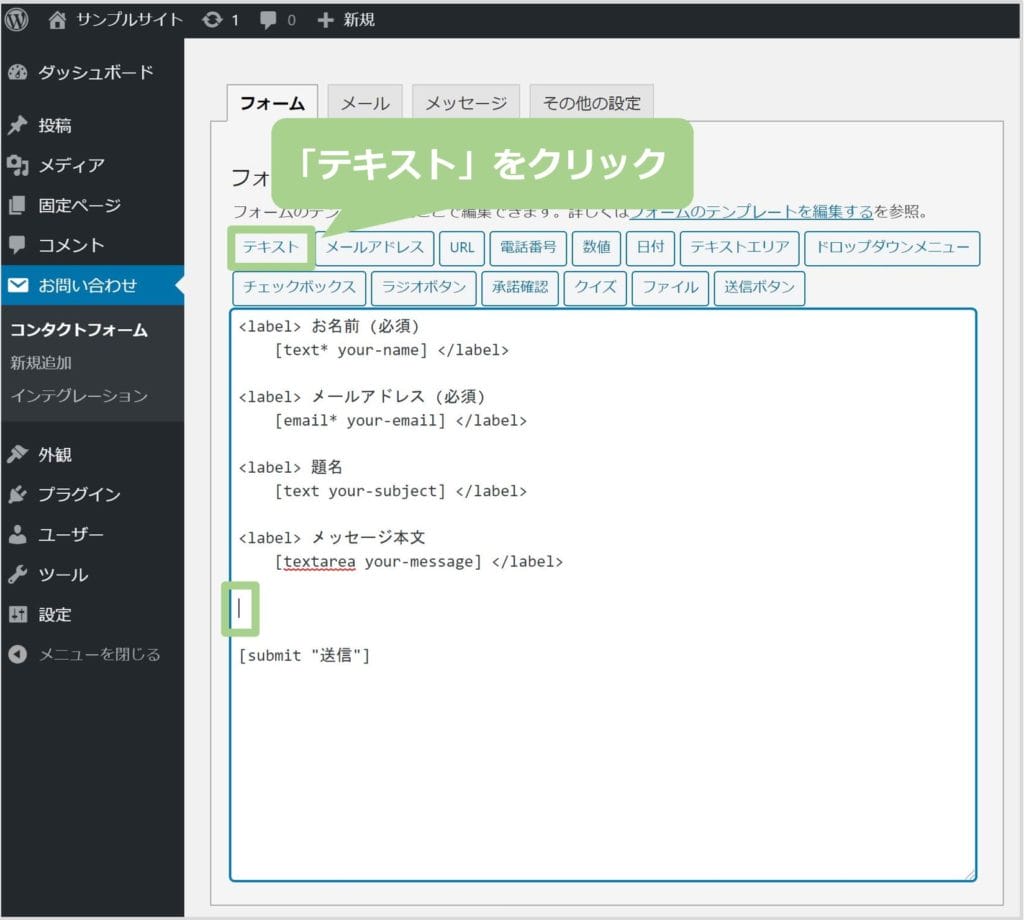Viewport: 1024px width, 920px height.
Task: Open コンタクトフォーム in the submenu
Action: pyautogui.click(x=79, y=330)
